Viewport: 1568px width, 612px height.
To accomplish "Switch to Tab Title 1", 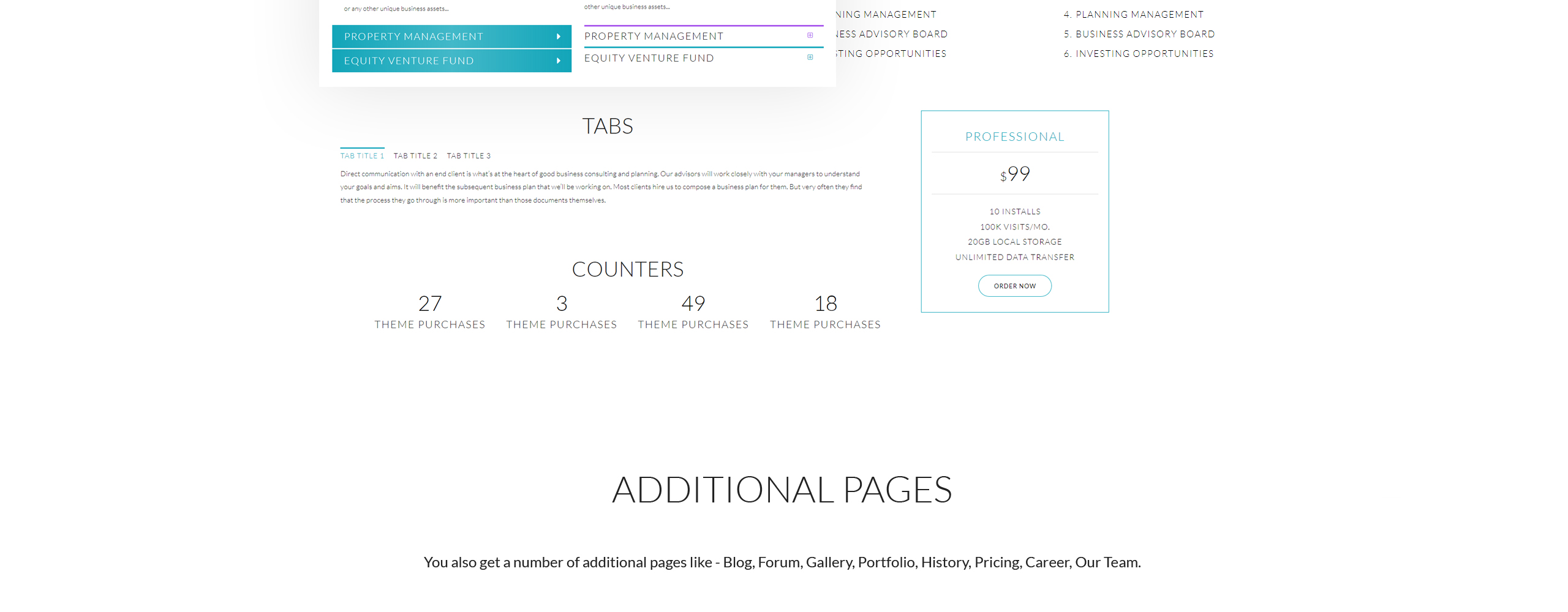I will [x=363, y=156].
